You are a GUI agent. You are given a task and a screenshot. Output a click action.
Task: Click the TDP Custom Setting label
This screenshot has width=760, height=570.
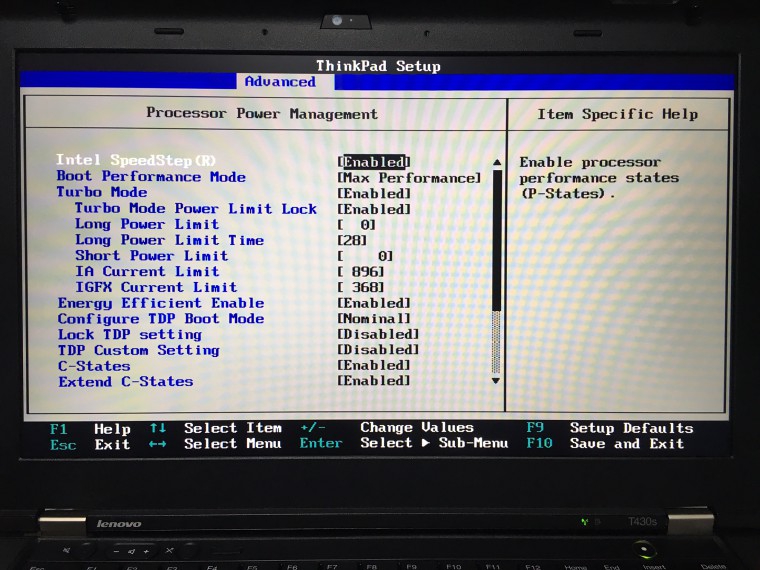[x=139, y=350]
